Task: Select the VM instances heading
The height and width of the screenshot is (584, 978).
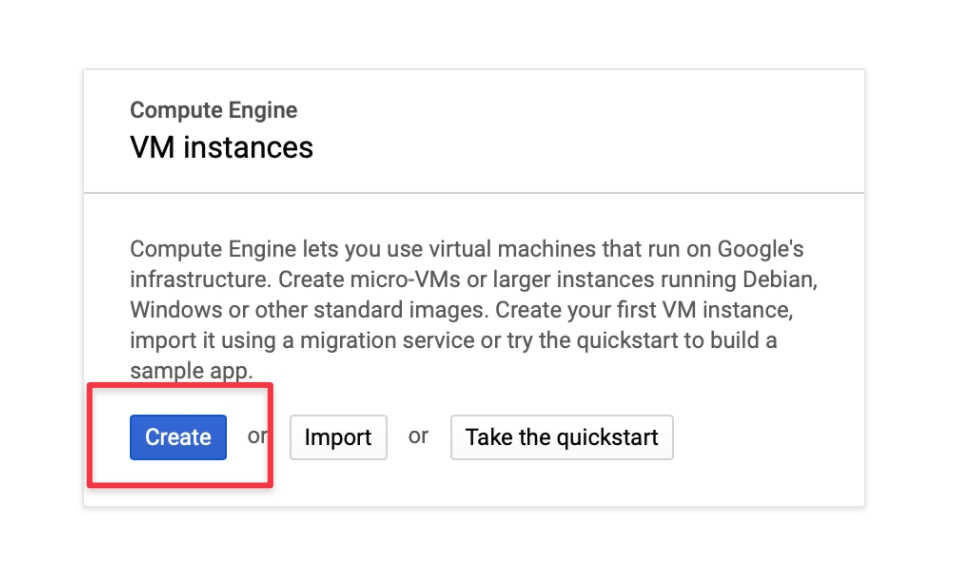Action: pyautogui.click(x=221, y=148)
